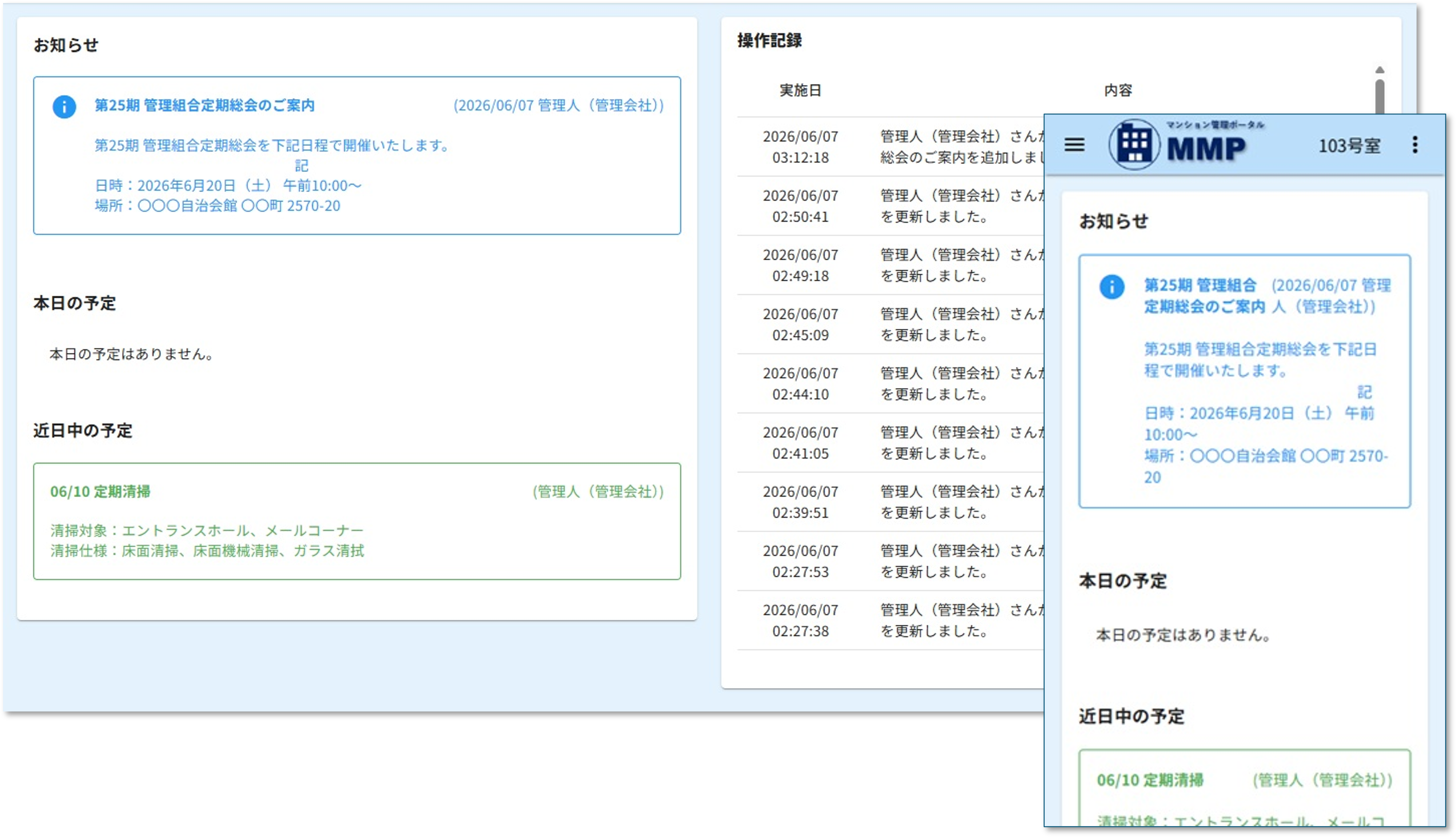Select log row dated 02:49:18

tap(891, 265)
